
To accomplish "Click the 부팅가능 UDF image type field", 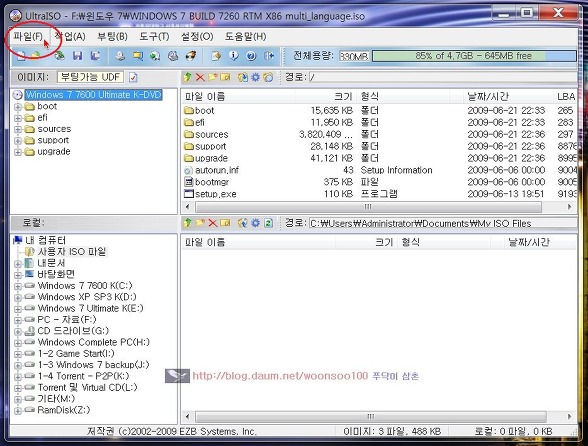I will coord(90,77).
